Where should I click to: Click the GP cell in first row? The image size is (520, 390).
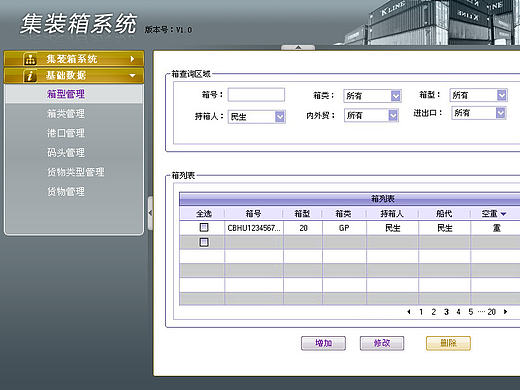coord(344,228)
